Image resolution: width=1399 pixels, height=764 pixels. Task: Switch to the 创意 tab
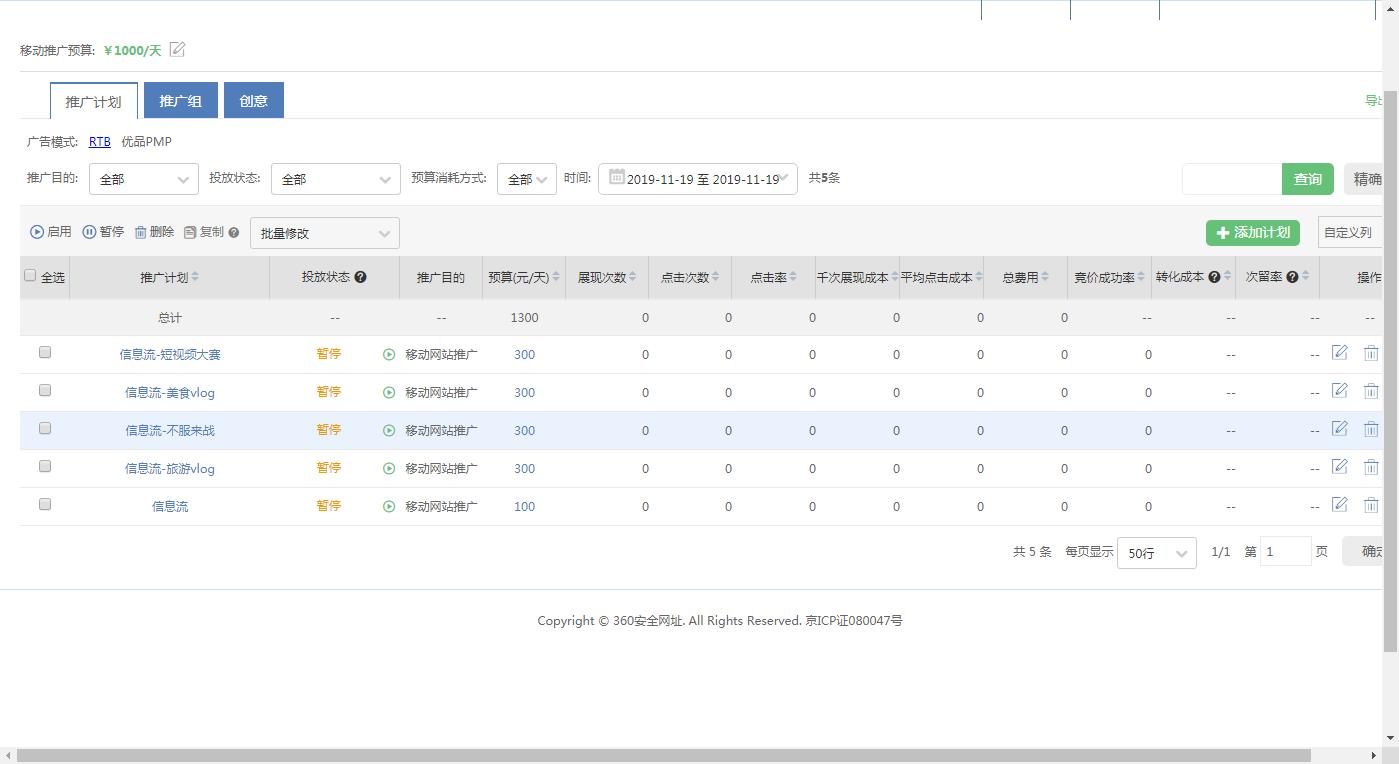pos(253,101)
